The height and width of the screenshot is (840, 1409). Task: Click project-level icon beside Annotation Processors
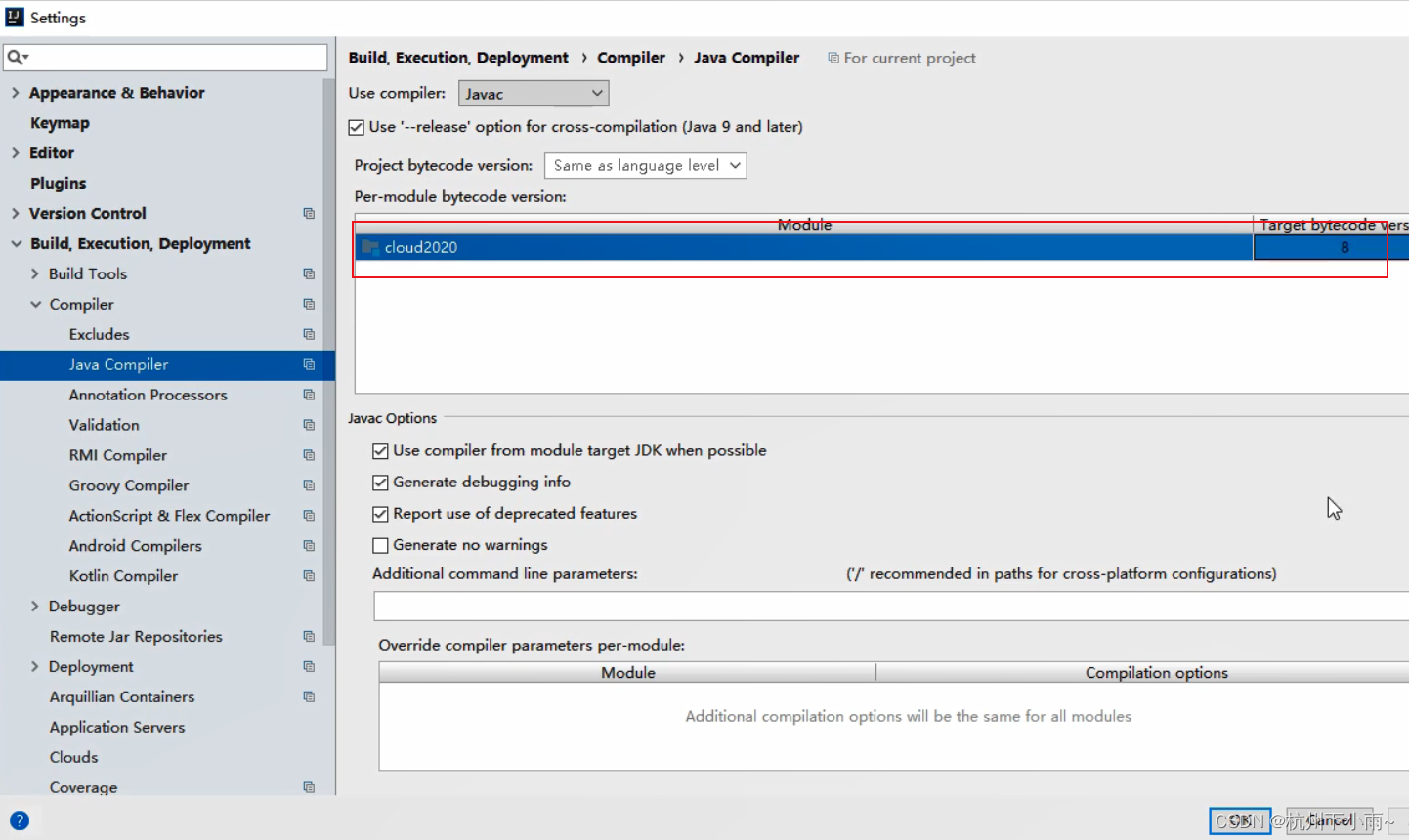click(309, 395)
